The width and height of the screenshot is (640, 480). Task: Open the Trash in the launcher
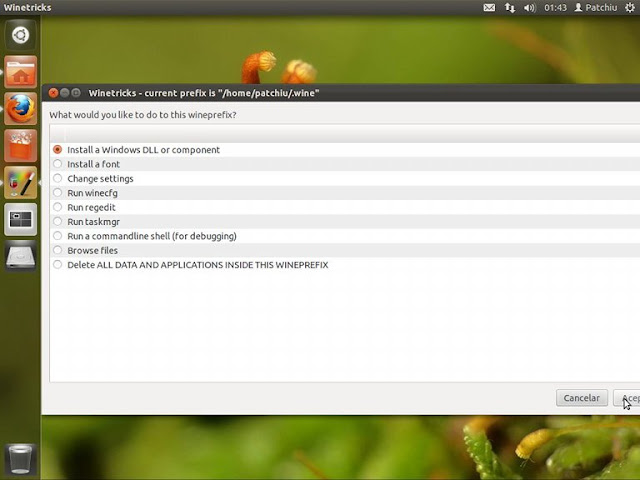click(20, 459)
